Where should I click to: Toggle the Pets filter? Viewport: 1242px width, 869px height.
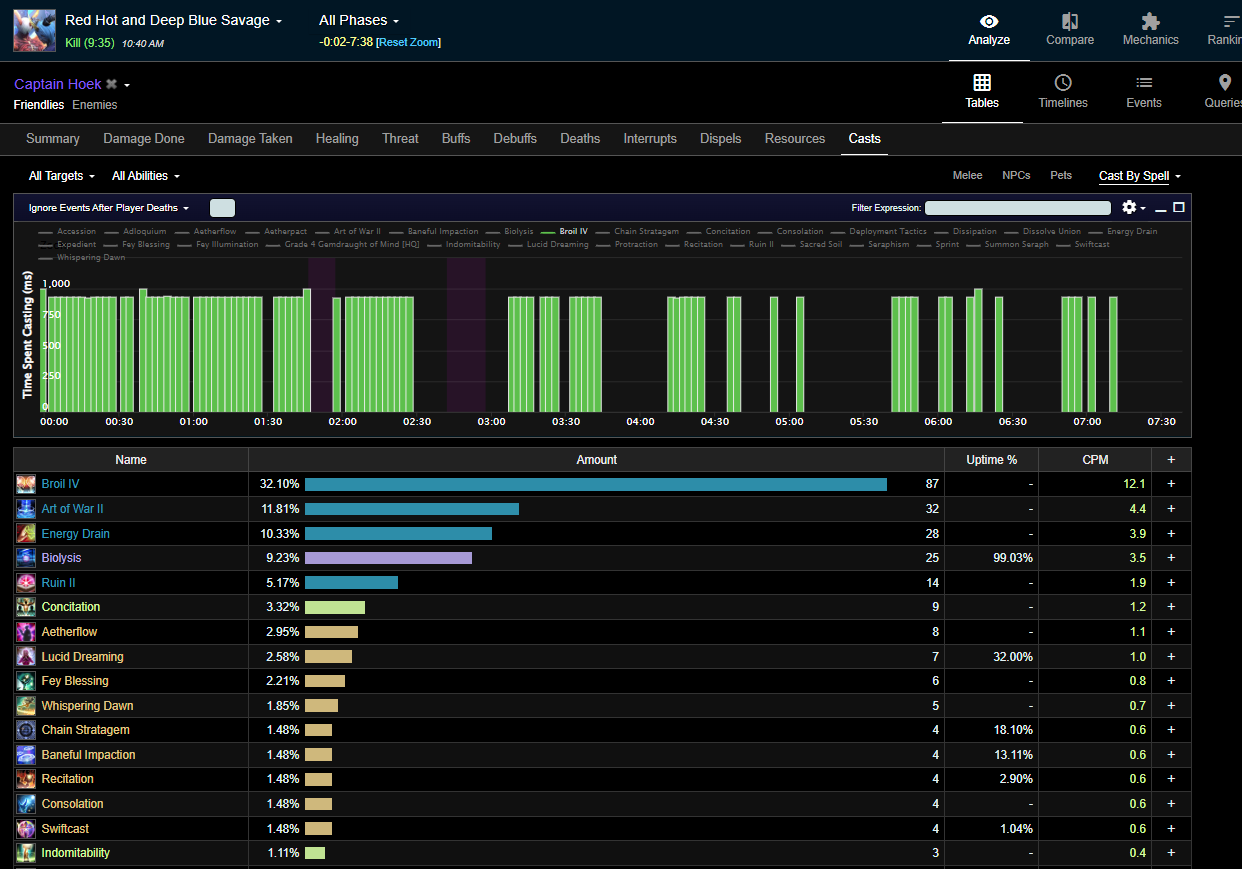pos(1060,176)
